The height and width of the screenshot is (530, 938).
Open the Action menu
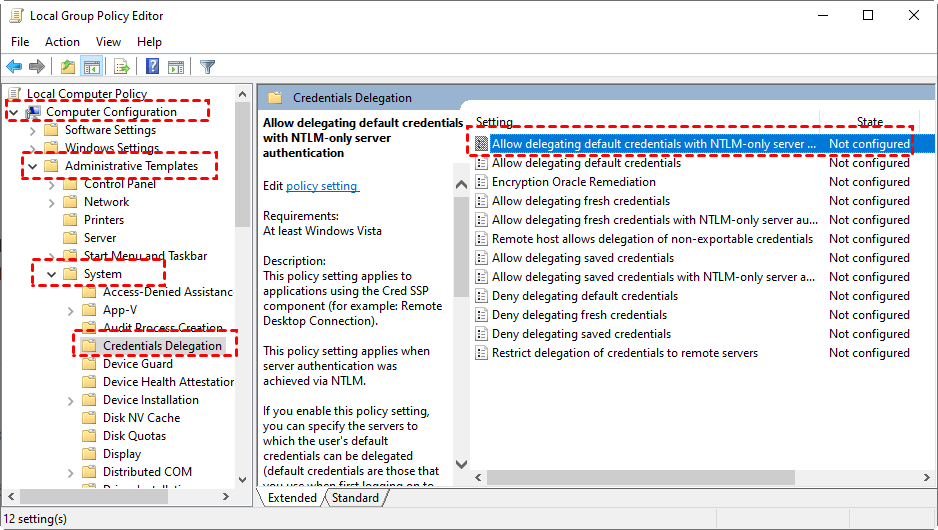click(x=62, y=42)
